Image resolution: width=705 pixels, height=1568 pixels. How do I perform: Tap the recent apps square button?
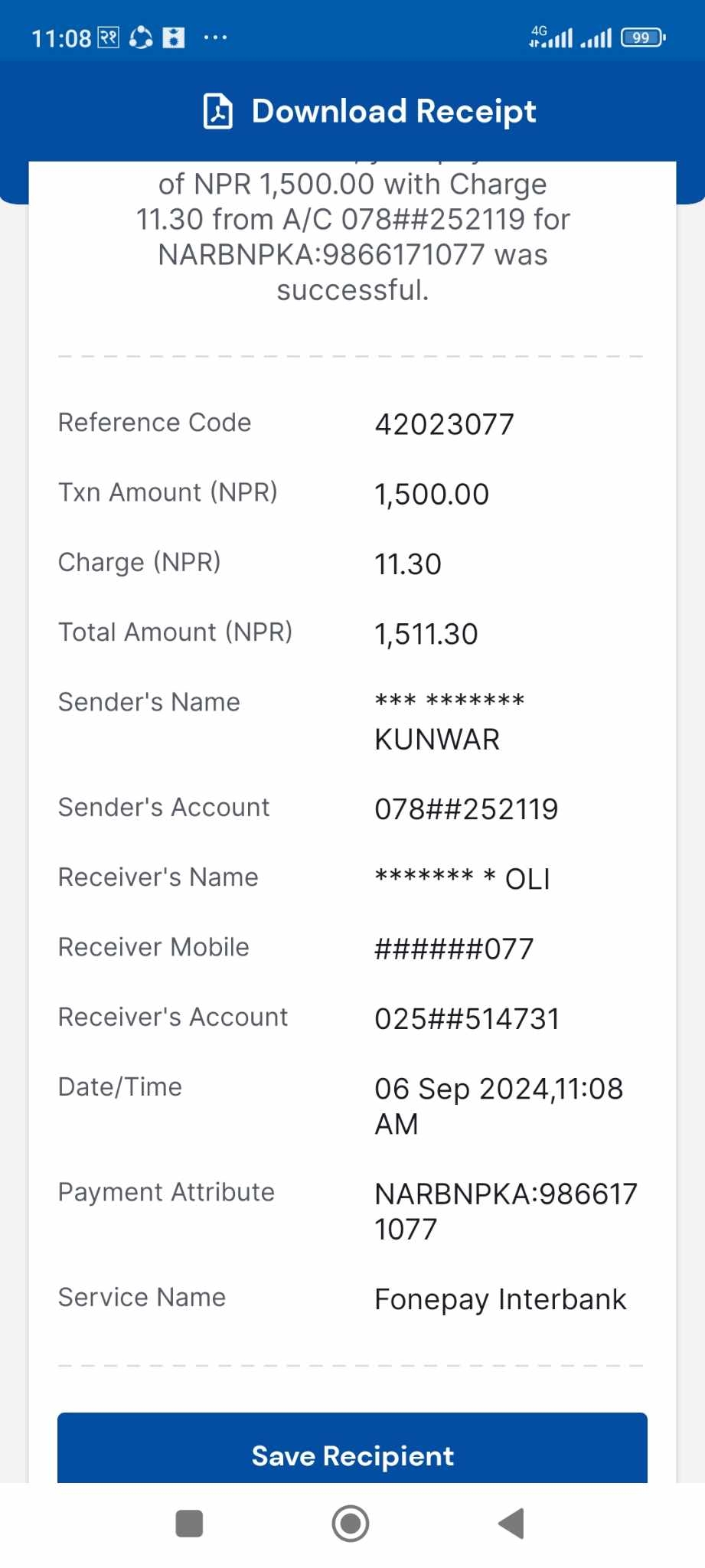189,1524
